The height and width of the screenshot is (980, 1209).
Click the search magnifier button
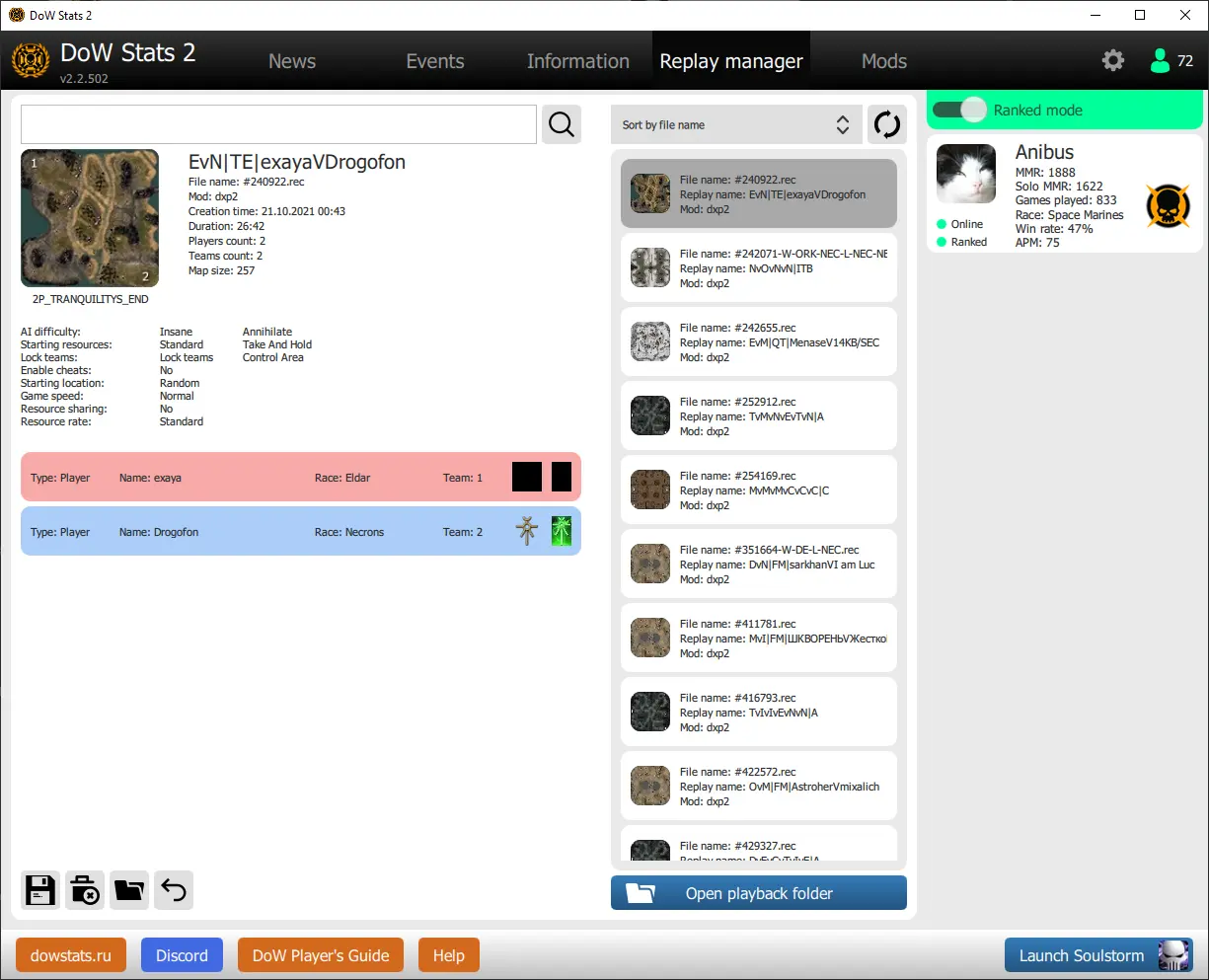pyautogui.click(x=562, y=124)
